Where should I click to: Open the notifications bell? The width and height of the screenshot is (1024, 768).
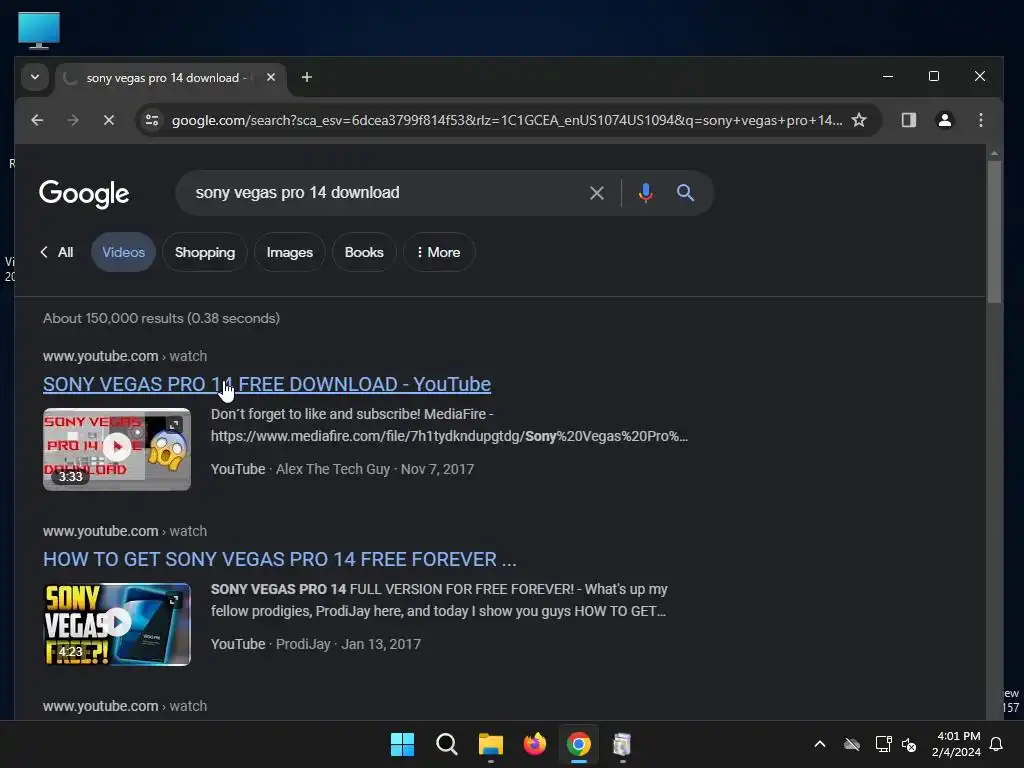996,744
